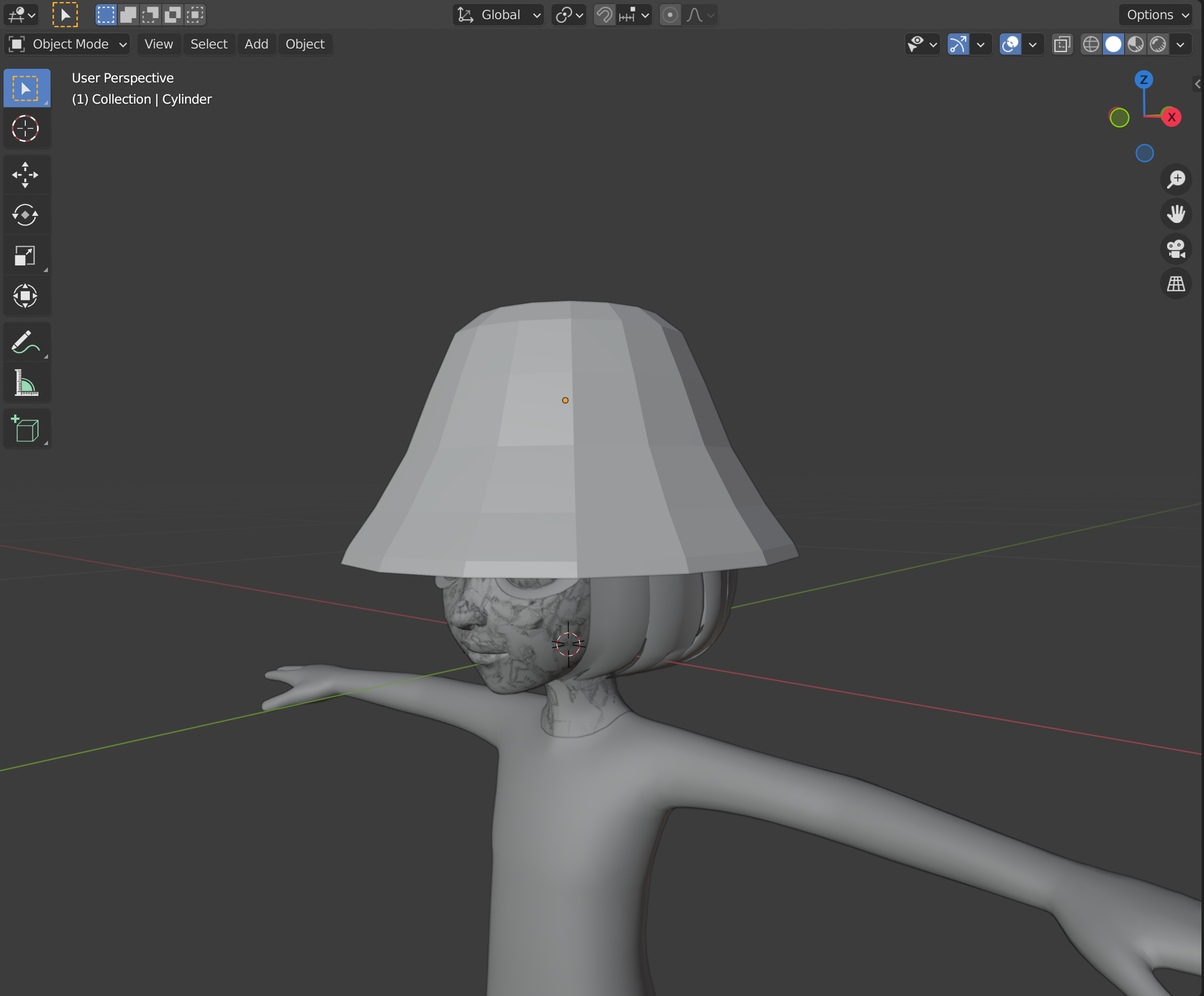Switch perspective/orthographic with grid icon

[1176, 283]
